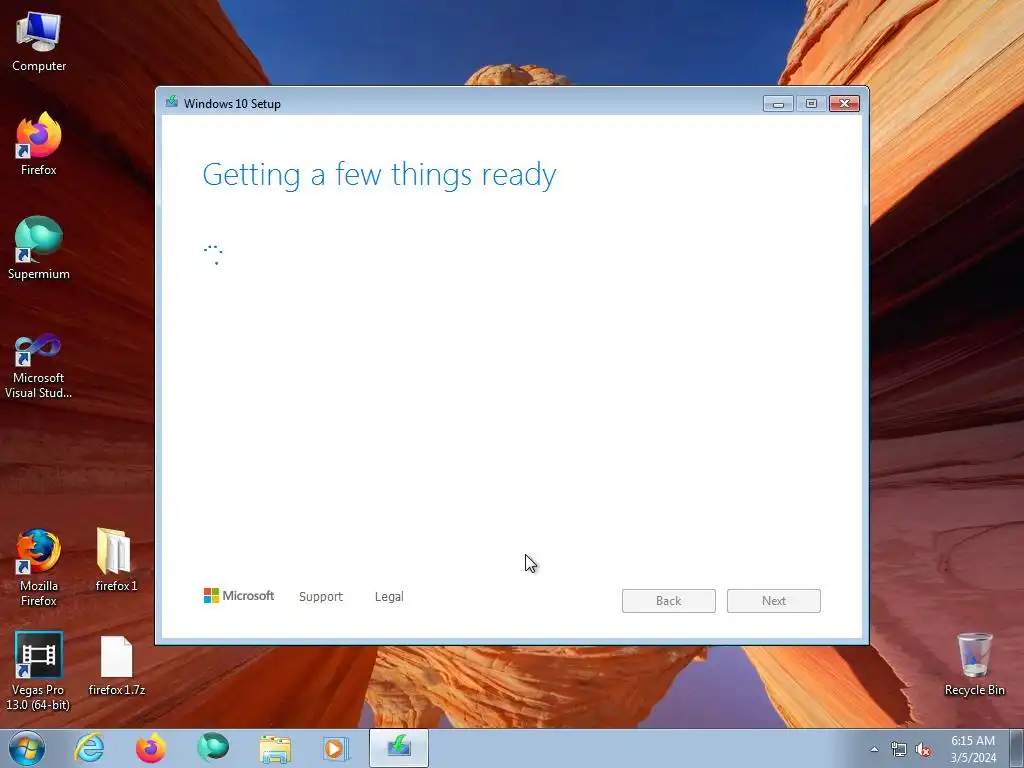
Task: Open the Support link
Action: point(321,596)
